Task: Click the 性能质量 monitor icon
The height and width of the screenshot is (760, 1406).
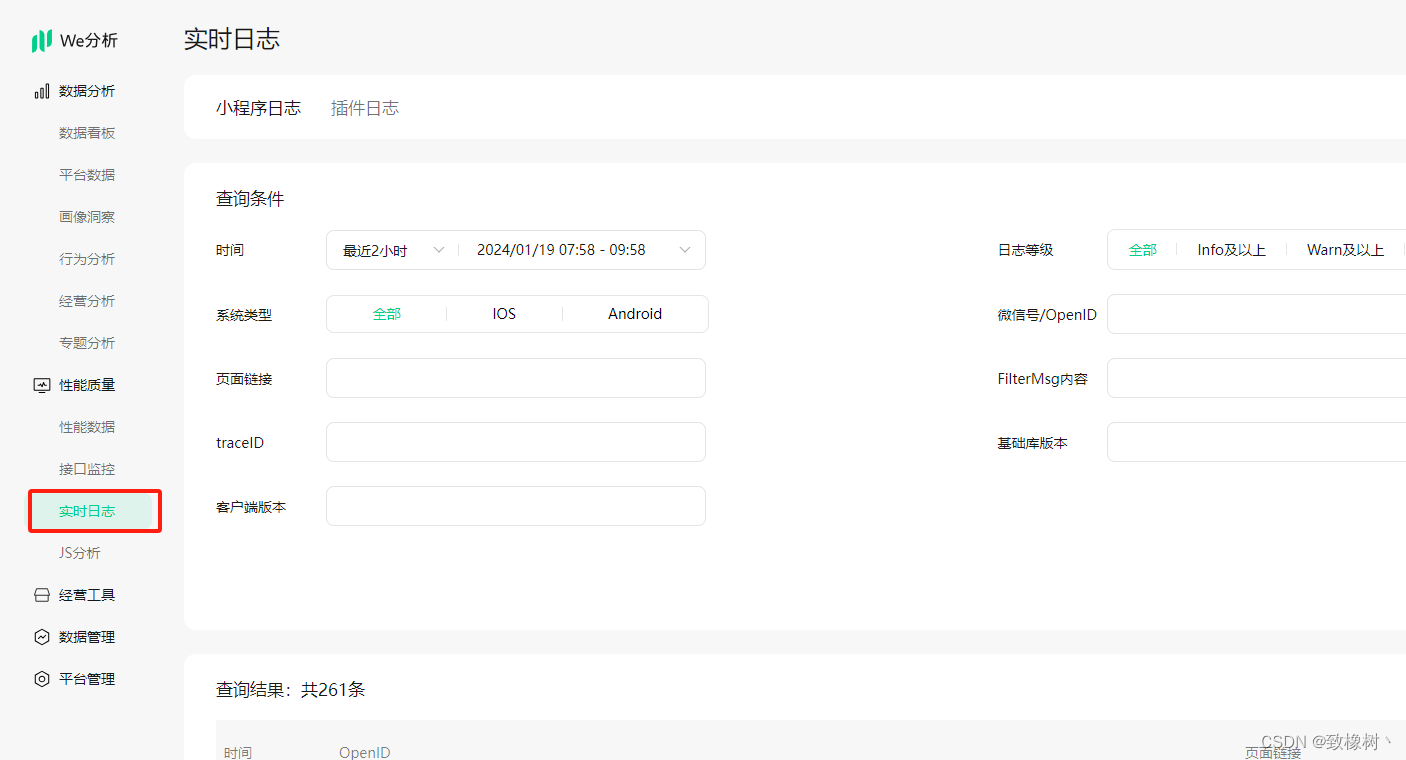Action: coord(42,385)
